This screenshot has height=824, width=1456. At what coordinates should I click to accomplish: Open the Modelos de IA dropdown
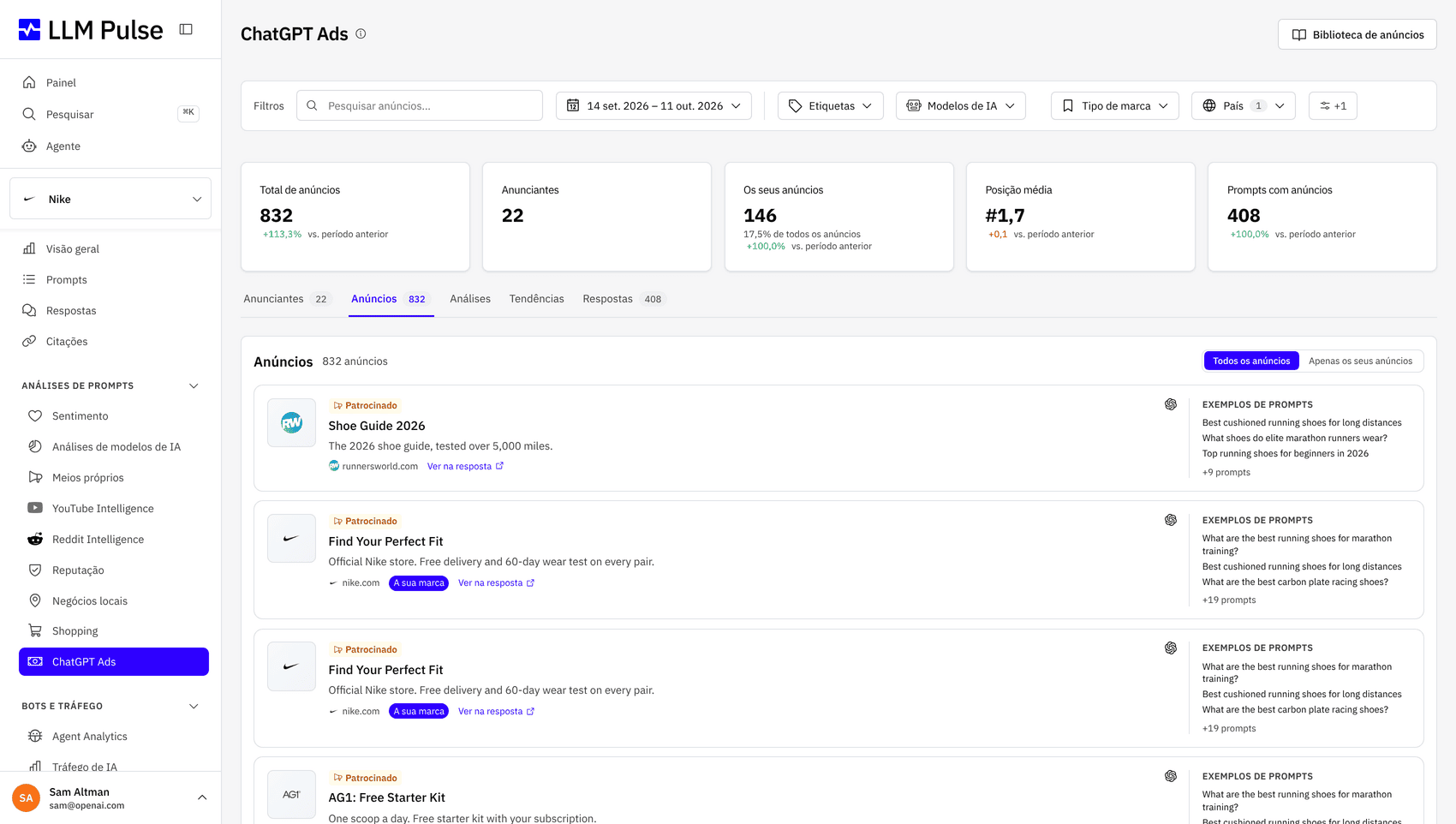click(x=961, y=106)
